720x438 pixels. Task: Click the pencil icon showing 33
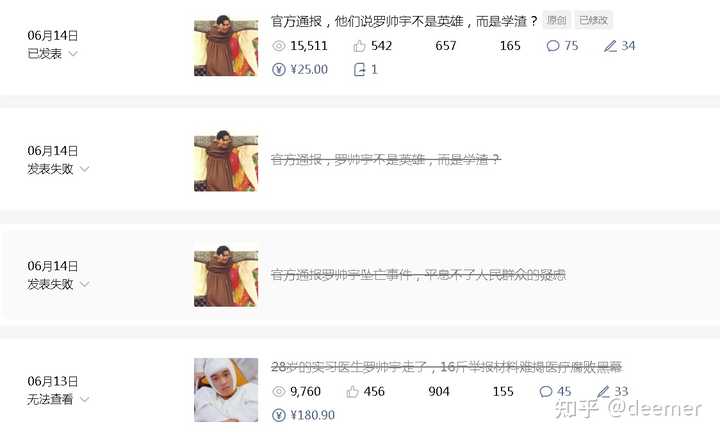point(603,392)
